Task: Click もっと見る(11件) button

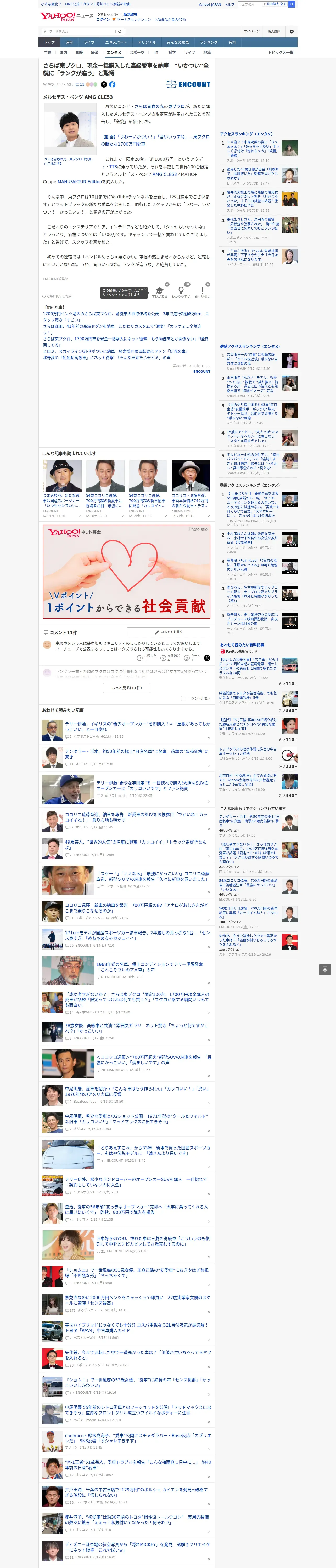Action: tap(127, 688)
